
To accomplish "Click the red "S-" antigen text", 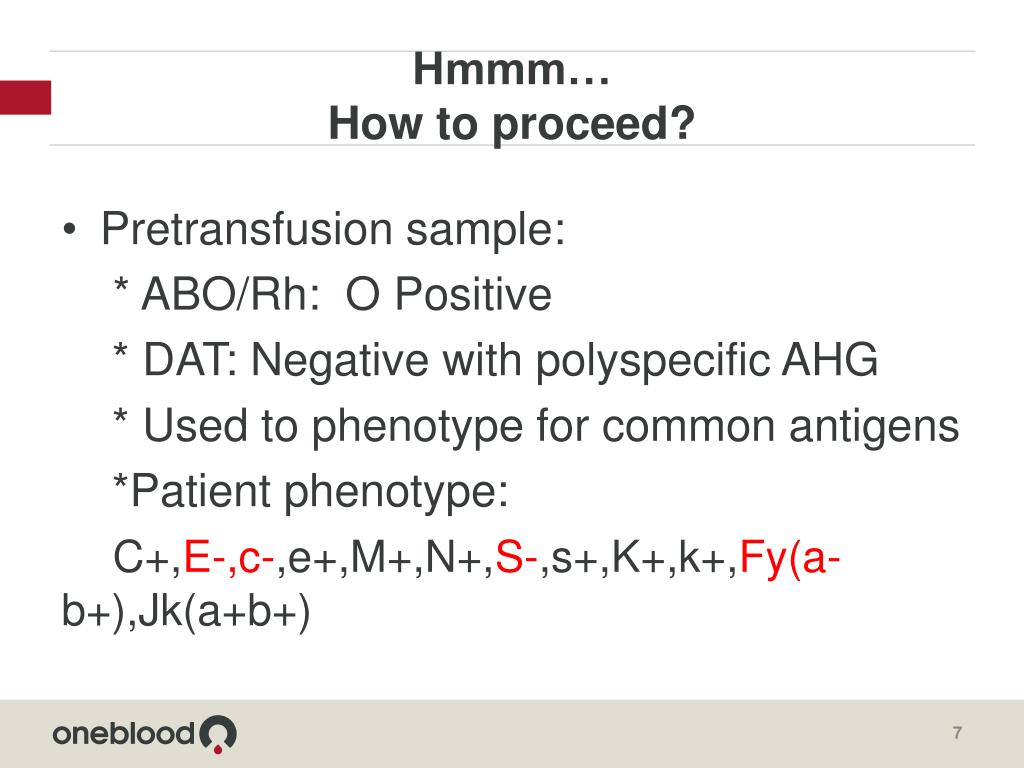I will pyautogui.click(x=516, y=558).
